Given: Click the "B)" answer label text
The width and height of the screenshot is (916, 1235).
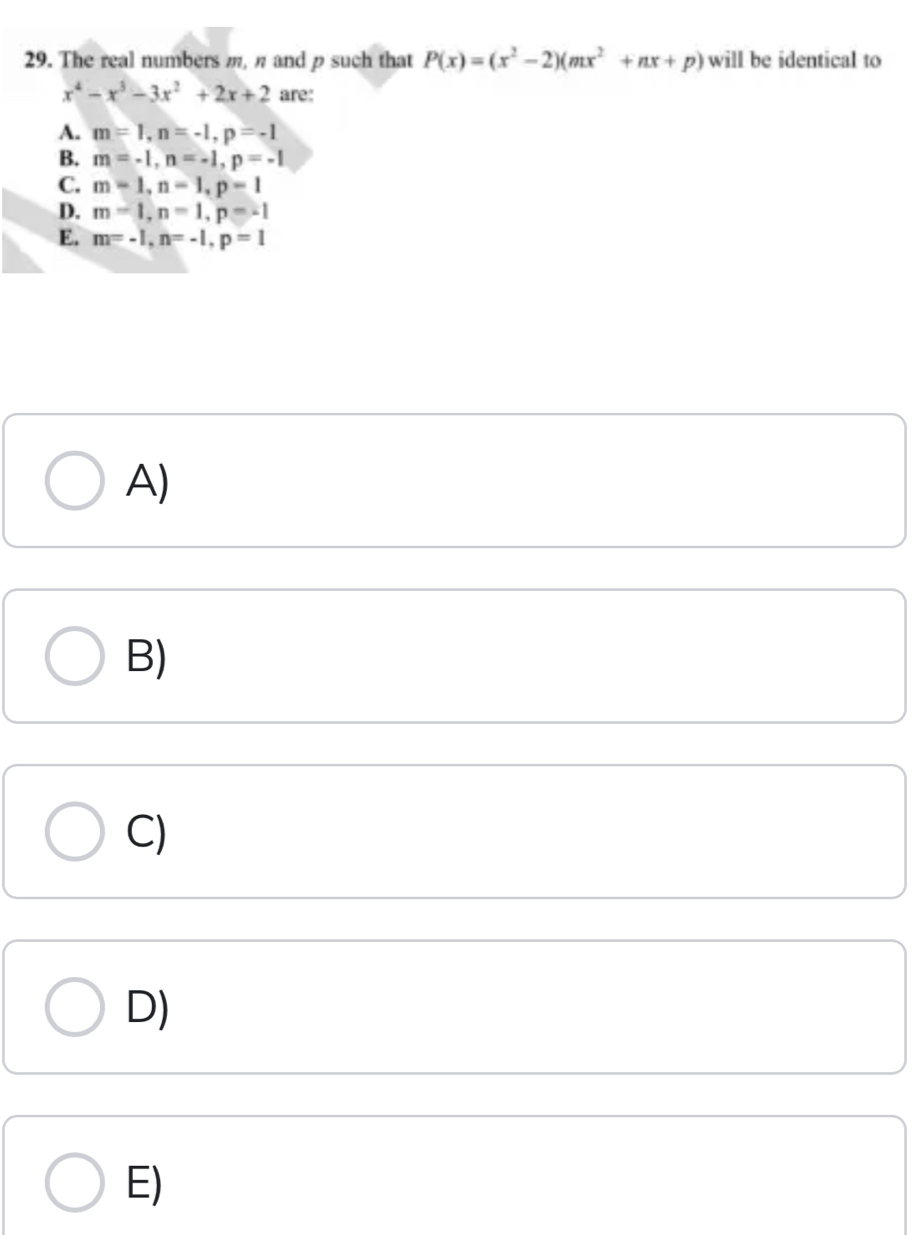Looking at the screenshot, I should click(x=147, y=657).
